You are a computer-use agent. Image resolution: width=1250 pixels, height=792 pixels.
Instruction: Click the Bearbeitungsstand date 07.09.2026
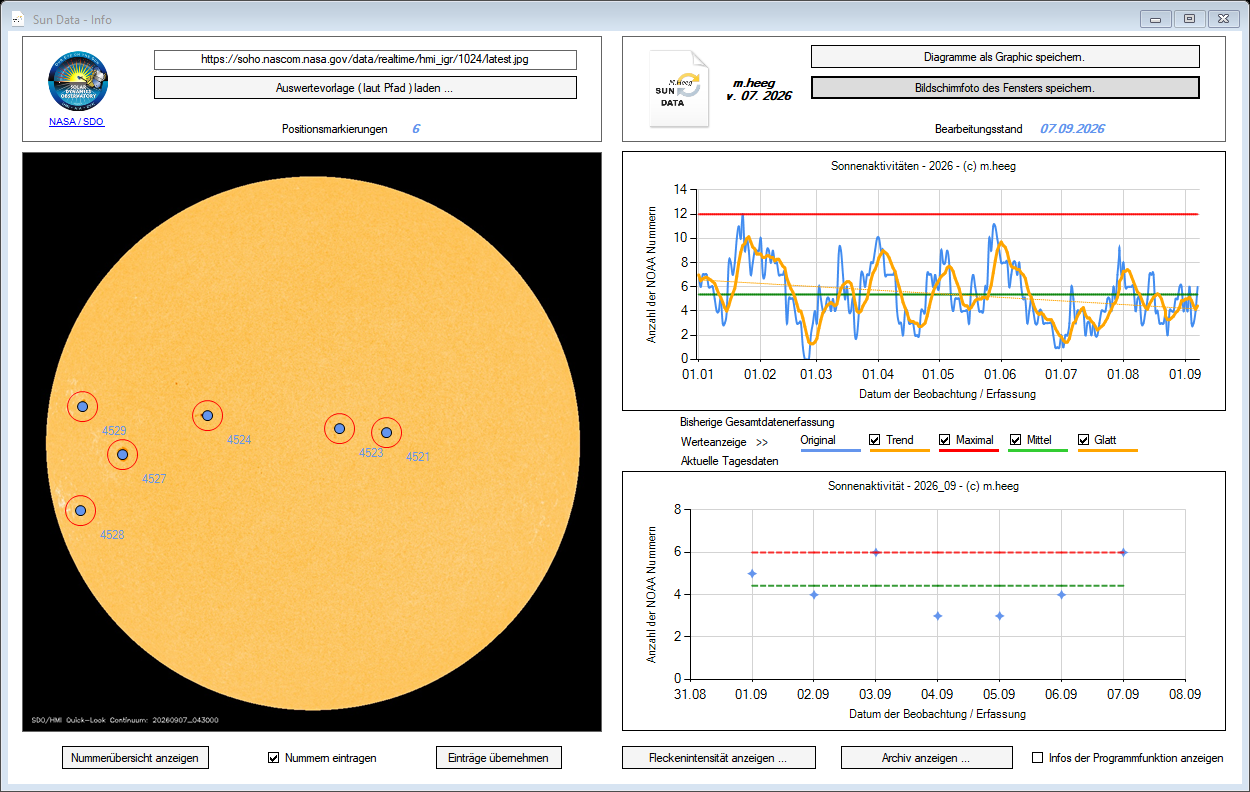tap(1072, 129)
